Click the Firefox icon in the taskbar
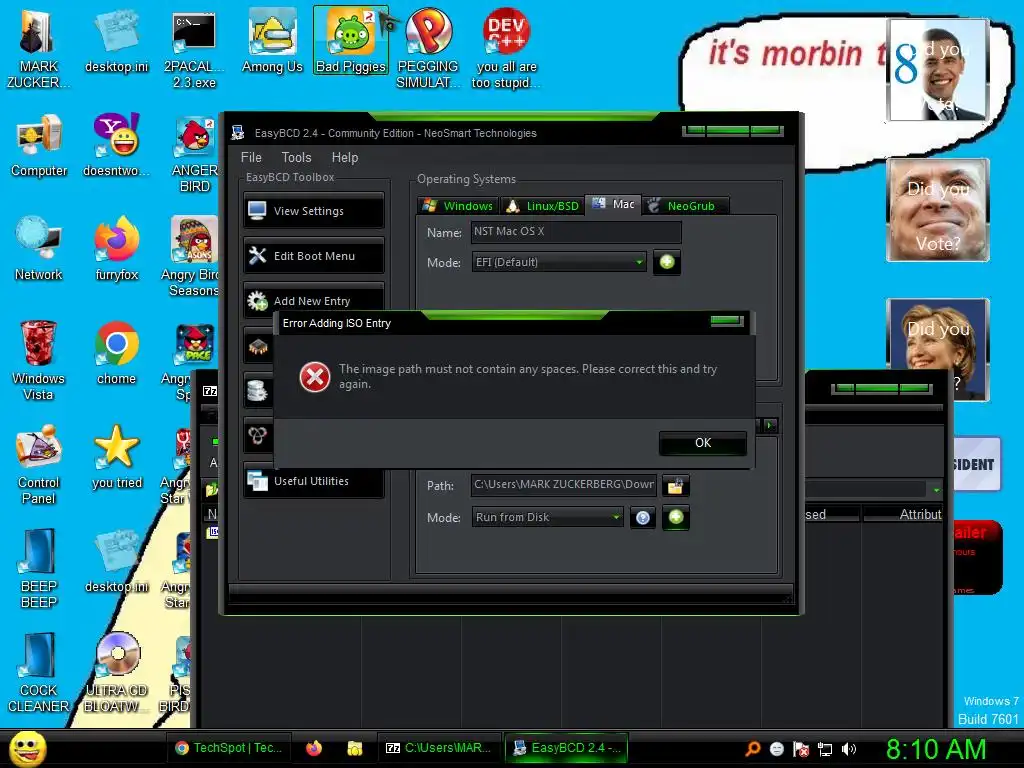The height and width of the screenshot is (768, 1024). (314, 748)
